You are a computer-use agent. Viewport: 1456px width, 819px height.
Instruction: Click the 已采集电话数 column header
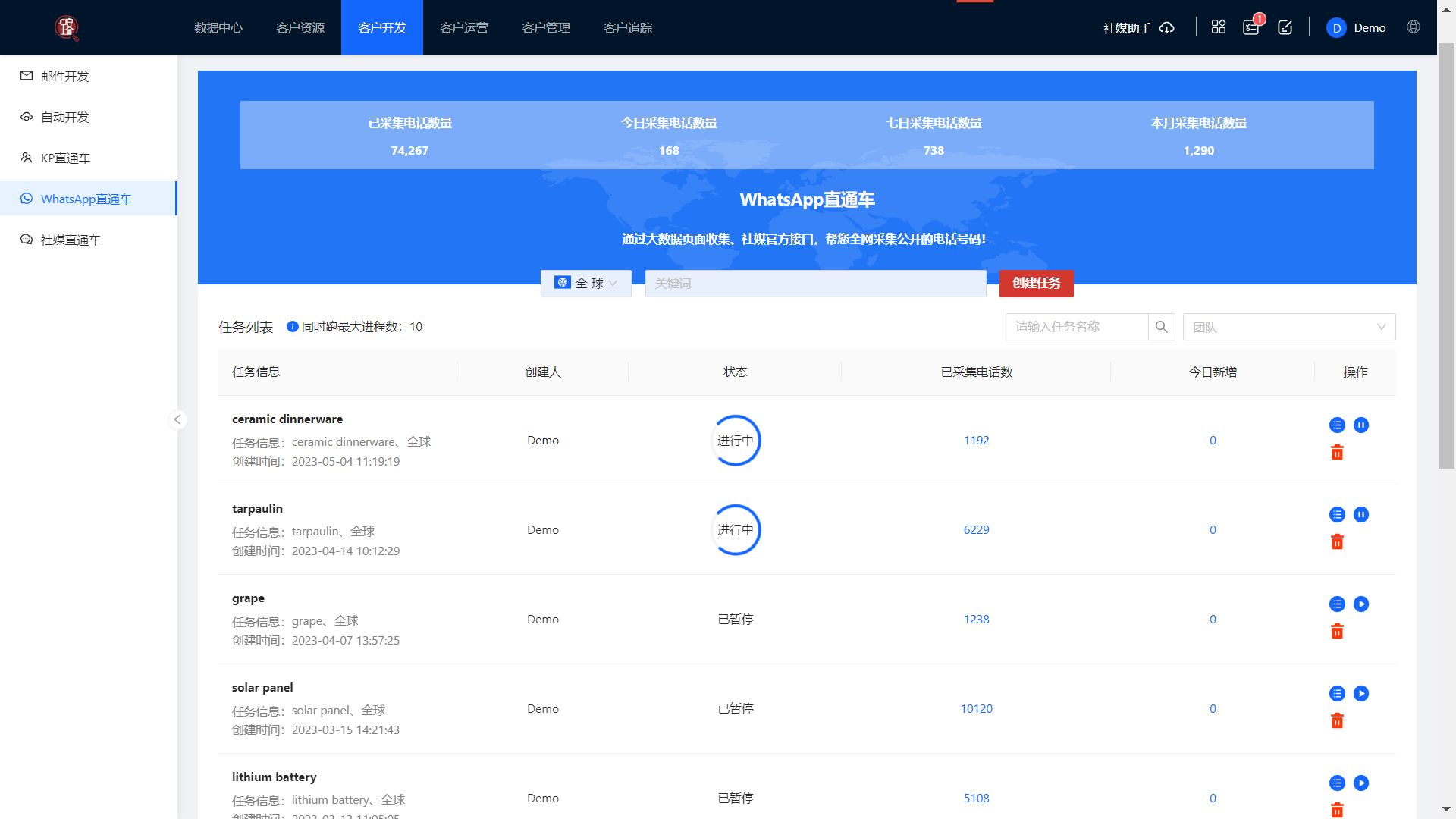tap(976, 372)
